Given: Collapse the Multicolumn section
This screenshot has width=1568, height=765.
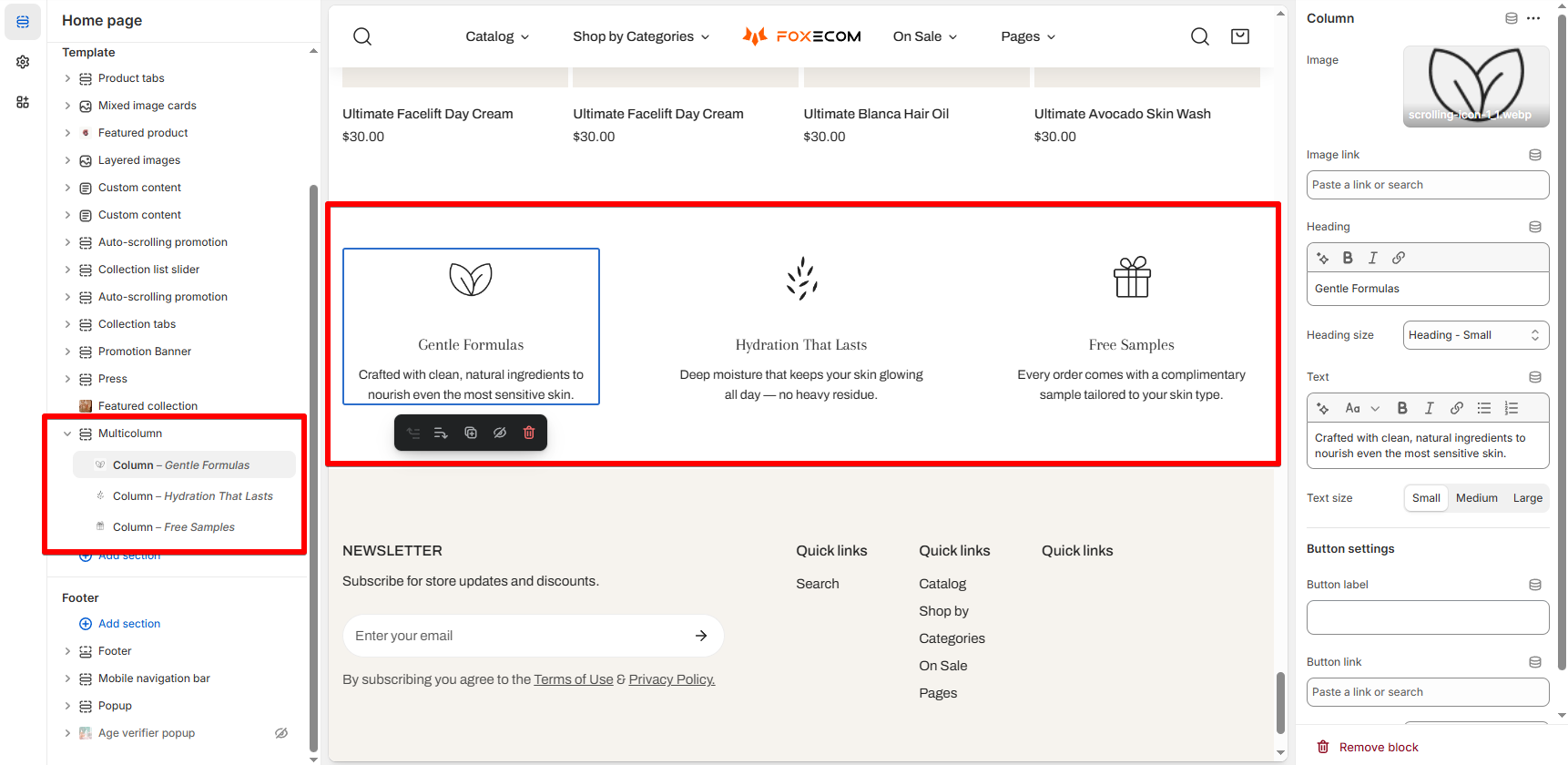Looking at the screenshot, I should (x=67, y=433).
